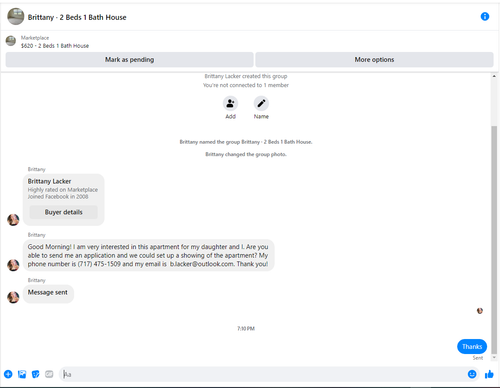Open the GIF picker icon
This screenshot has height=388, width=500.
point(49,374)
